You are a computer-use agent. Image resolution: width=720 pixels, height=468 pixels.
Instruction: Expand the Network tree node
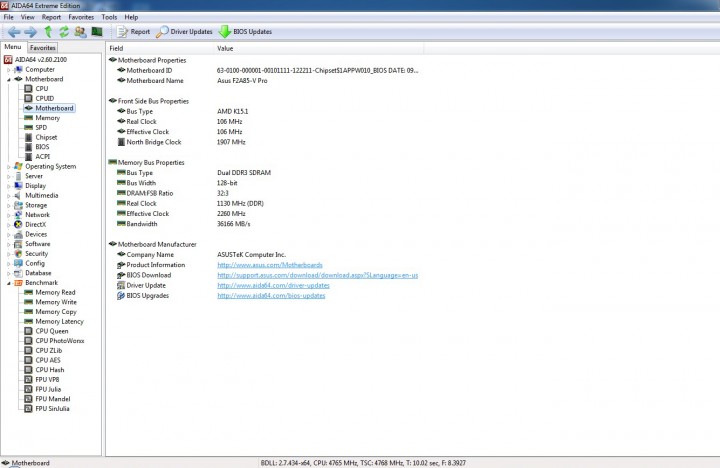pos(8,215)
